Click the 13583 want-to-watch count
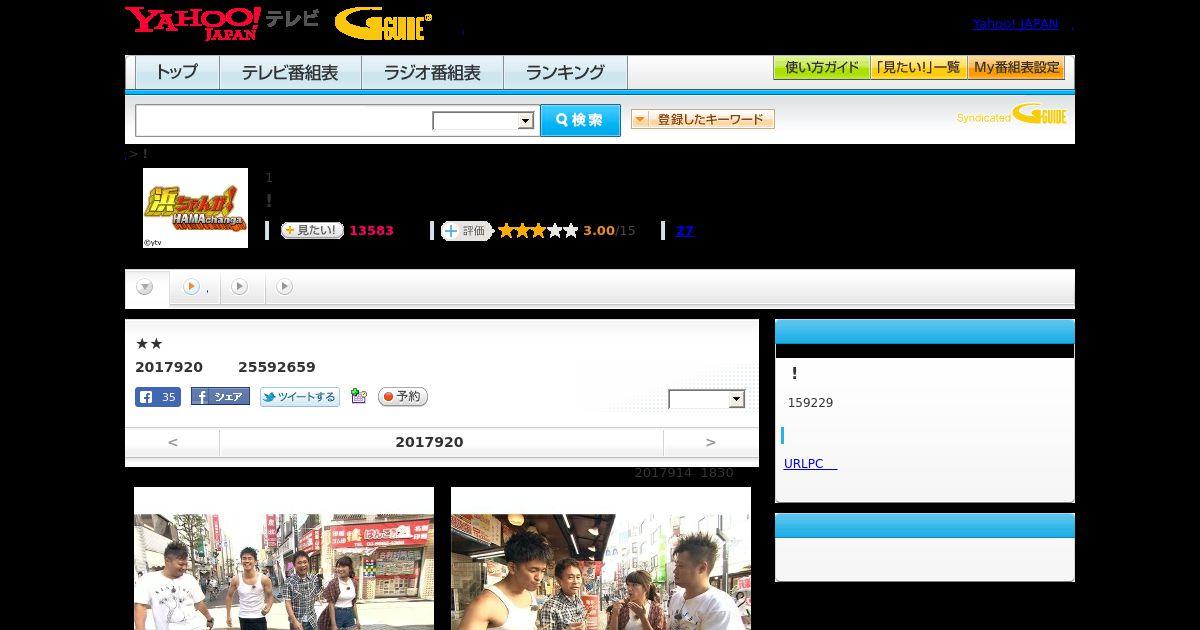 371,231
